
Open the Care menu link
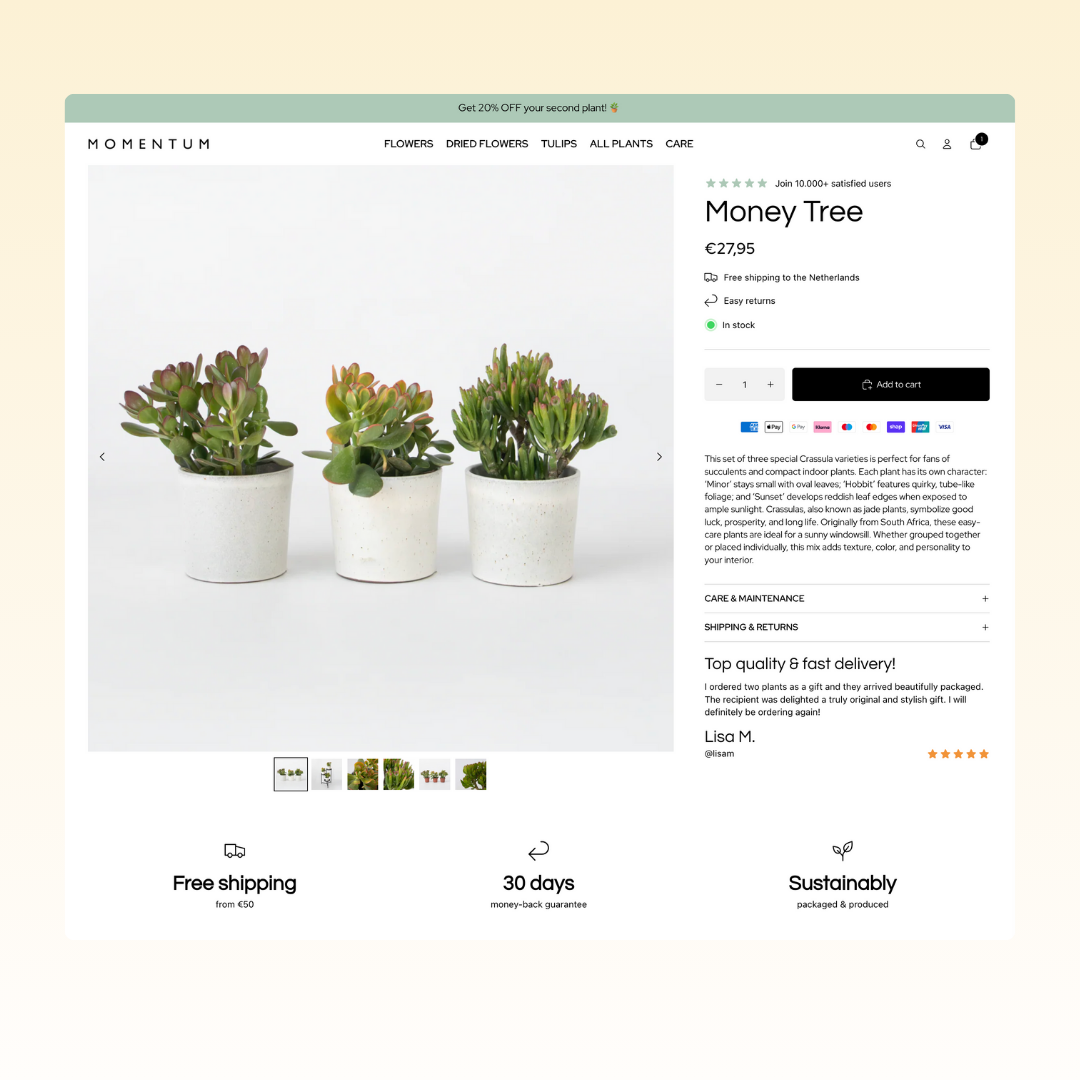tap(679, 144)
